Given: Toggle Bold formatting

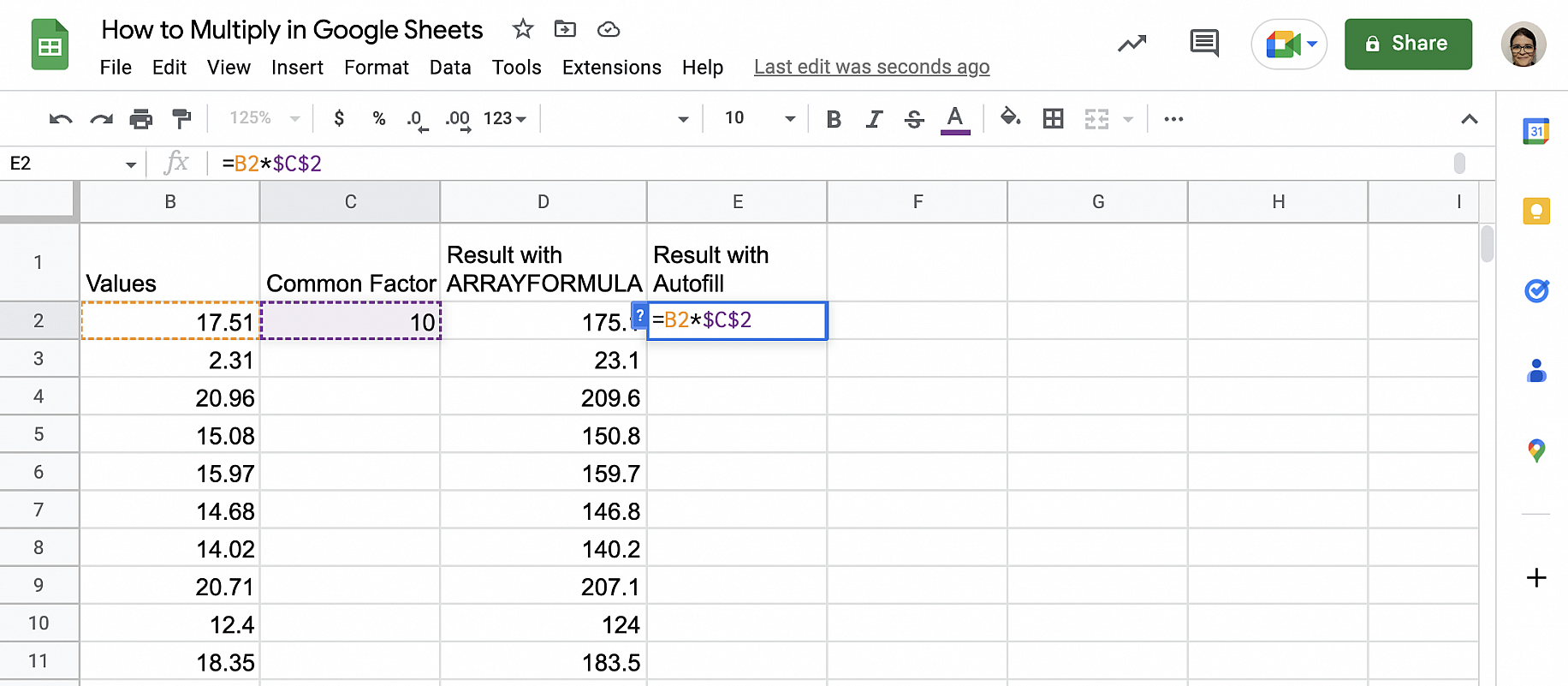Looking at the screenshot, I should click(x=833, y=119).
